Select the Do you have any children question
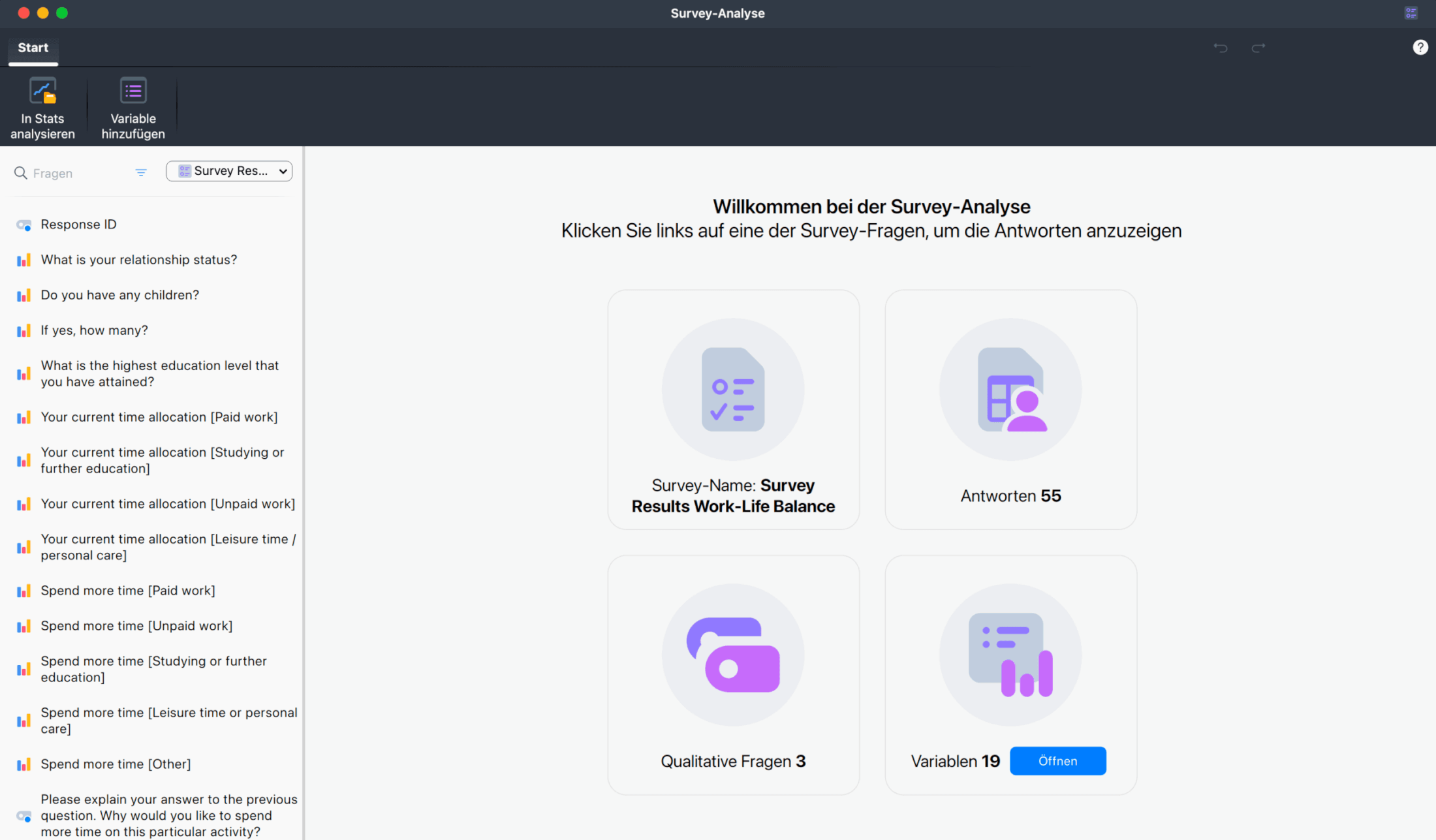This screenshot has height=840, width=1436. pos(120,294)
